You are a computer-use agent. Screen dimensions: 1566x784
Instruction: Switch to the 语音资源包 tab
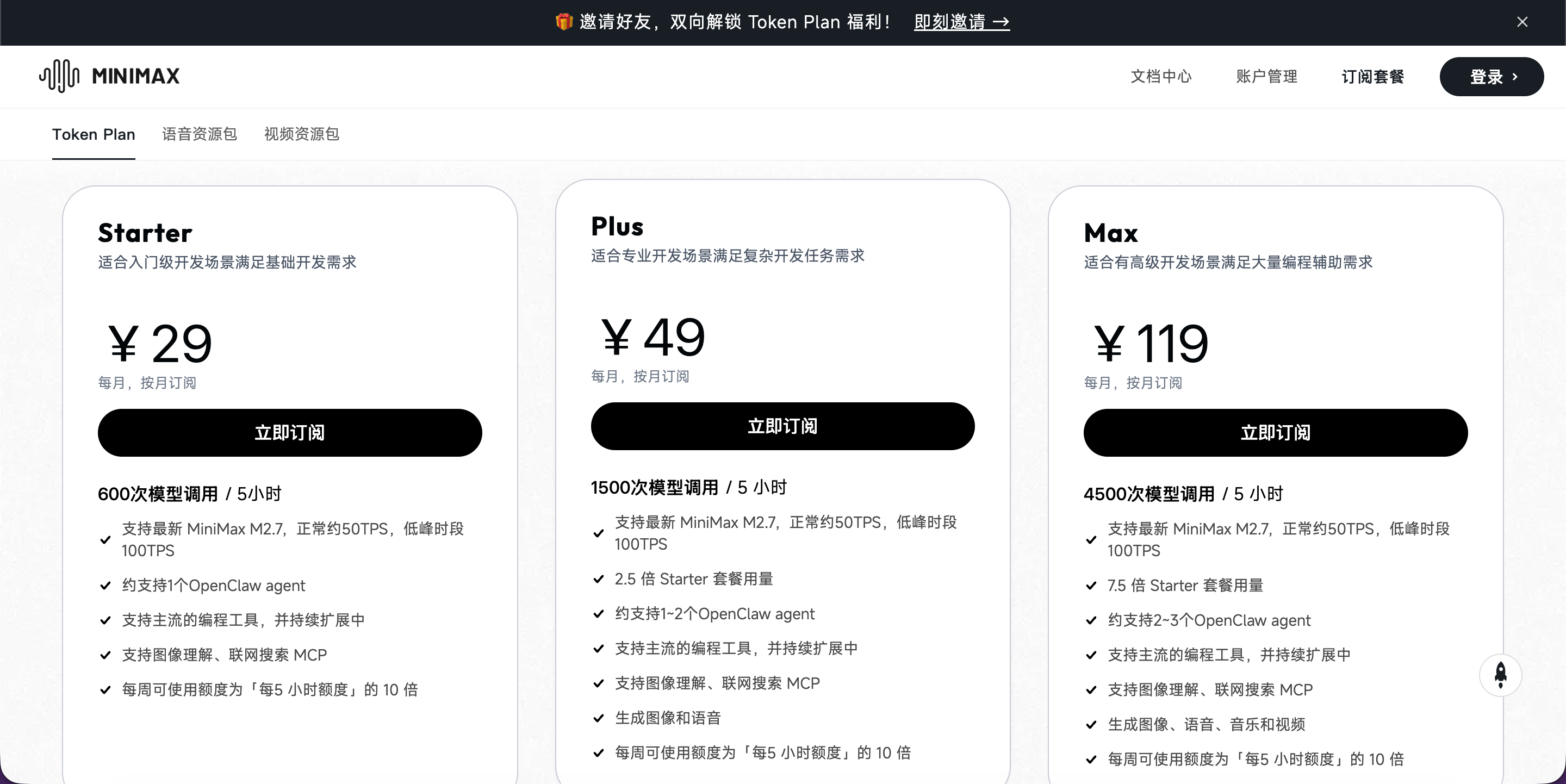200,134
